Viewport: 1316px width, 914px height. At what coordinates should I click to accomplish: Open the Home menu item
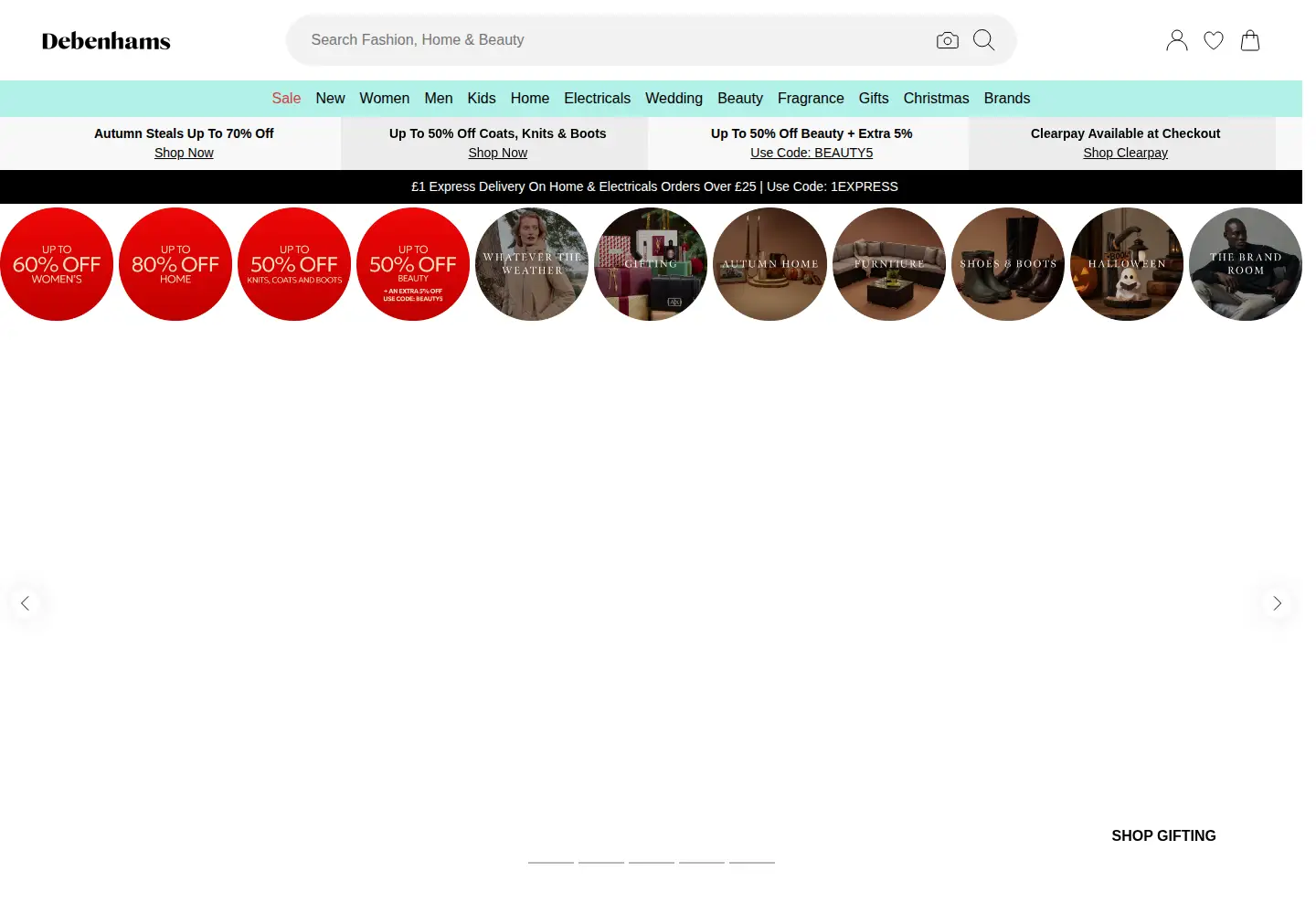click(530, 99)
